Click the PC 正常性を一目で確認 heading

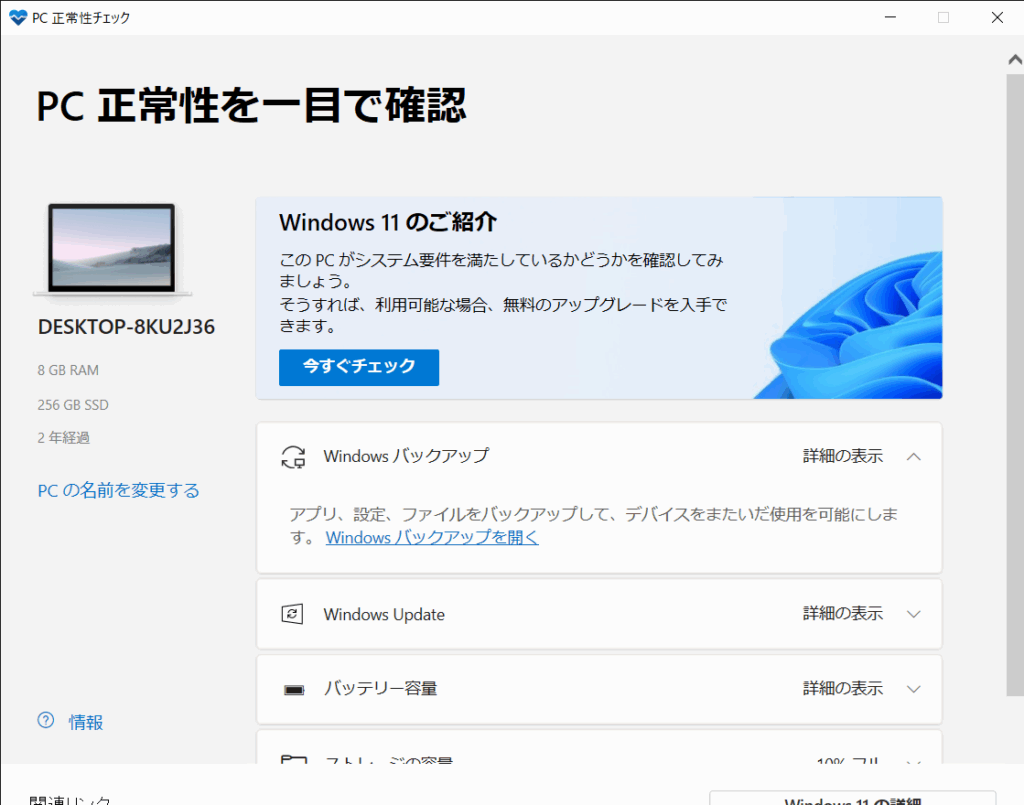(251, 106)
